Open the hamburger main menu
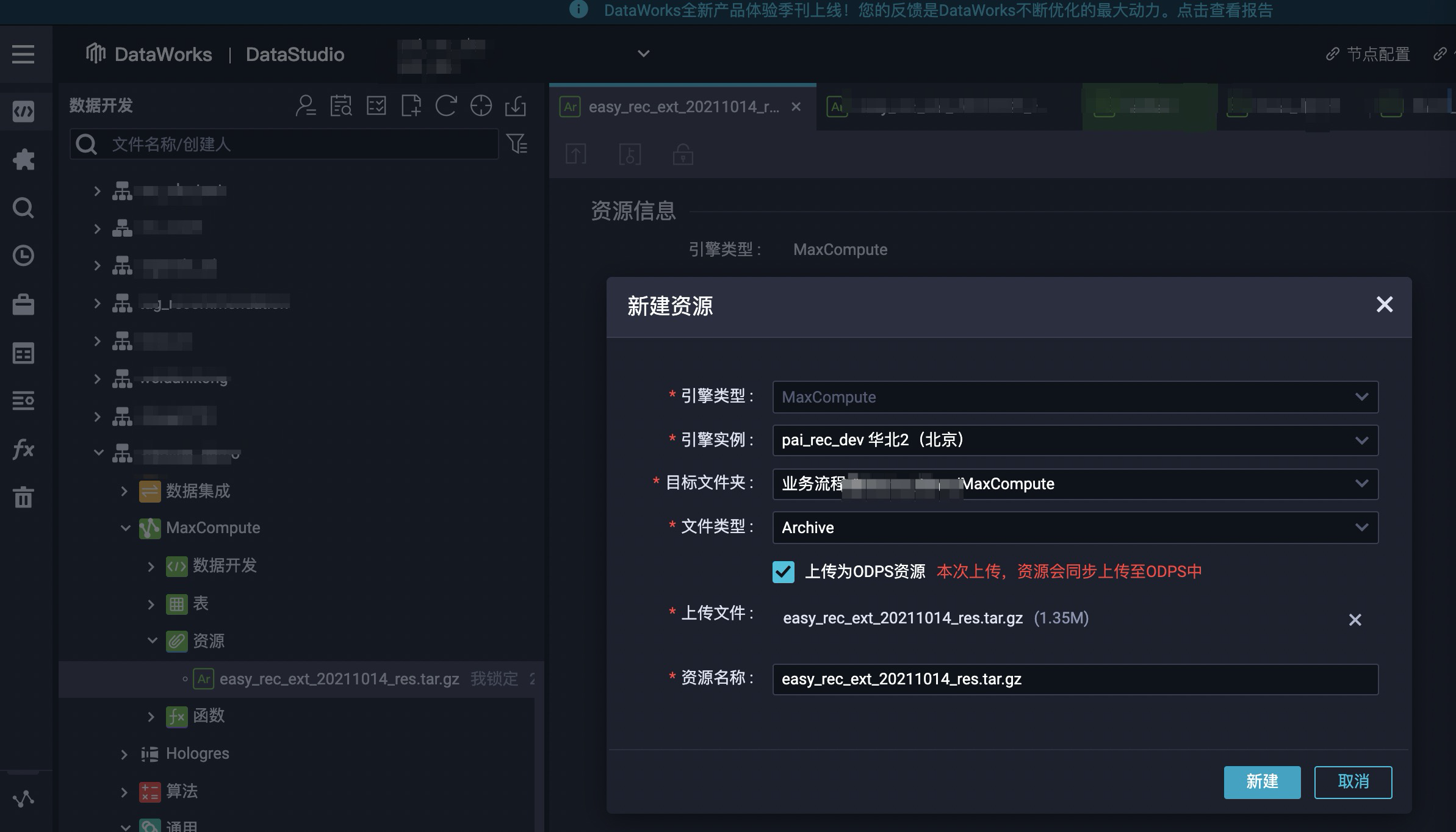The width and height of the screenshot is (1456, 832). pyautogui.click(x=23, y=54)
